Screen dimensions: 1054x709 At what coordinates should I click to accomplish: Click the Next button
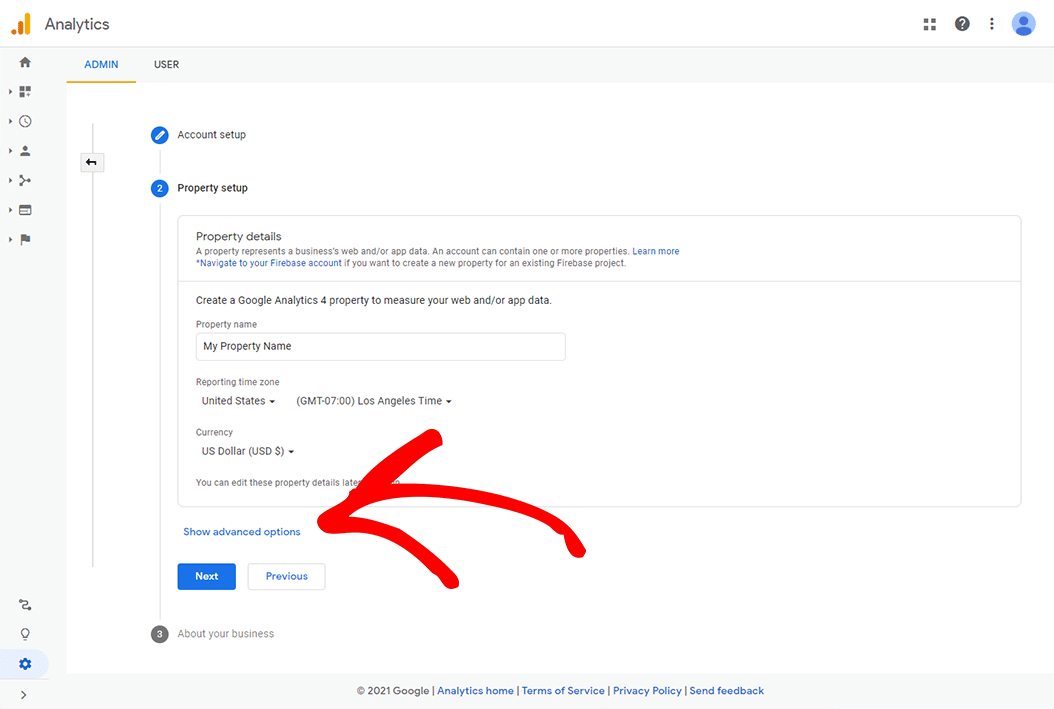coord(206,576)
